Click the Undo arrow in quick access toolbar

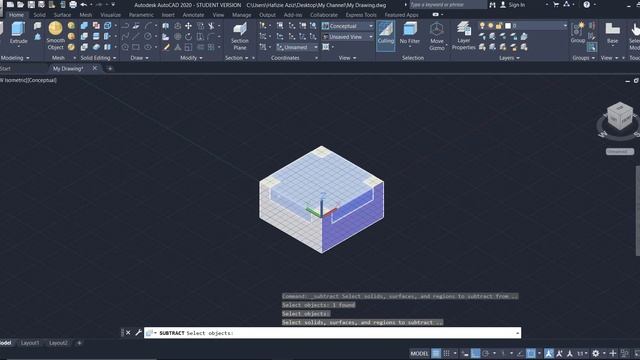[84, 4]
